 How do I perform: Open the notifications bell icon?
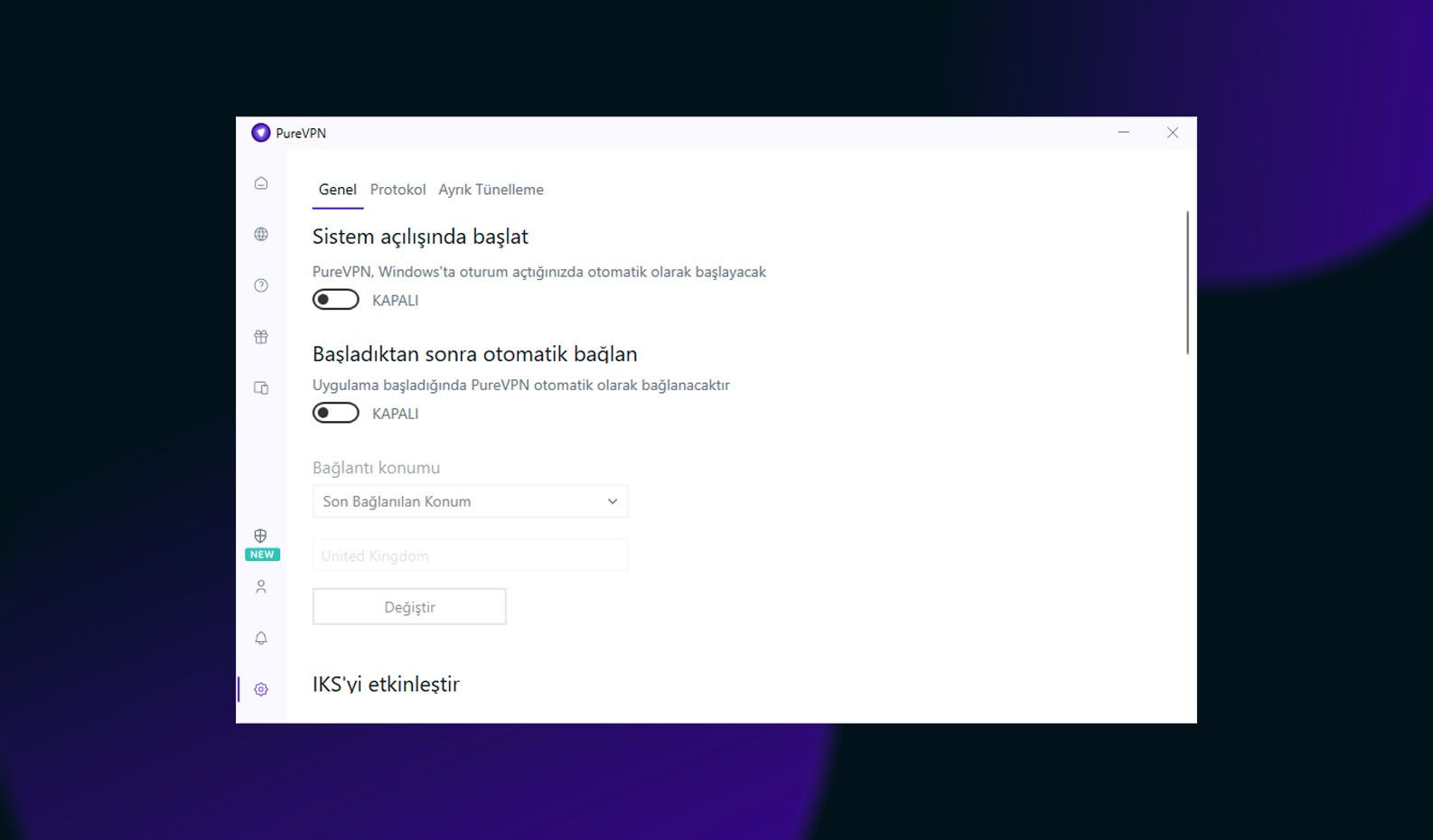(x=261, y=639)
